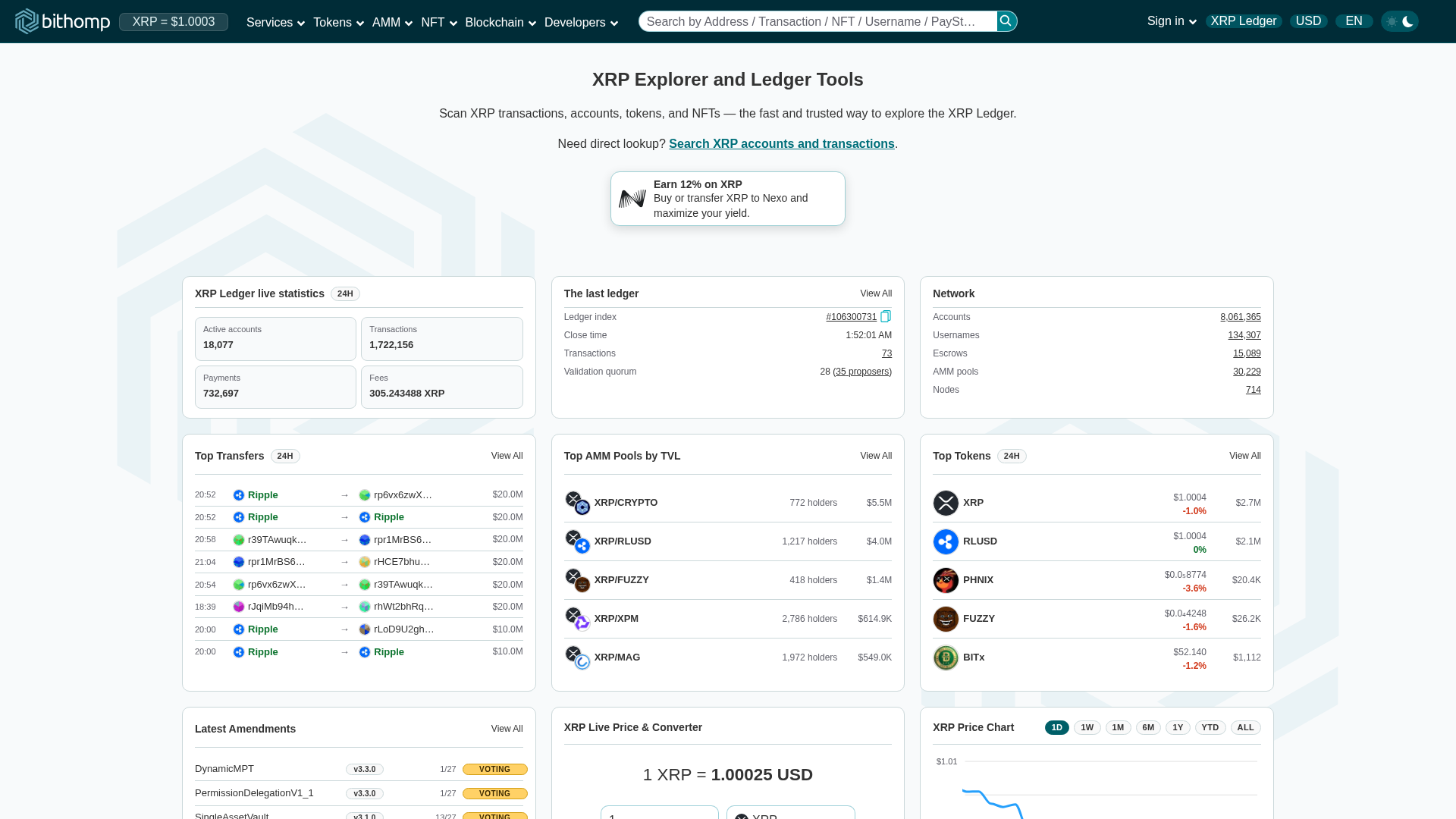The height and width of the screenshot is (819, 1456).
Task: Click the rhWt2bhRq recipient avatar
Action: point(365,607)
